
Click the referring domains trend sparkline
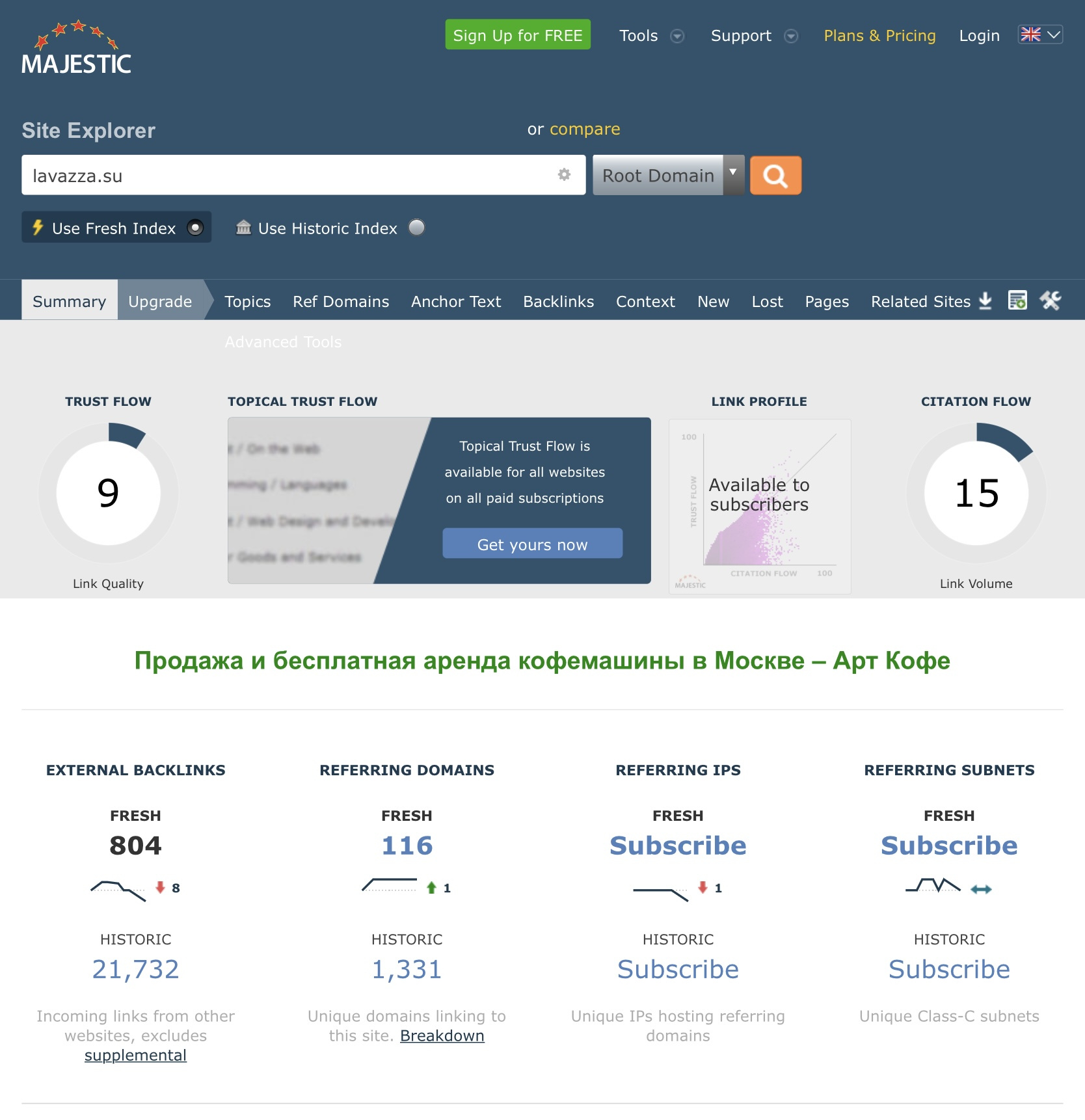tap(390, 885)
